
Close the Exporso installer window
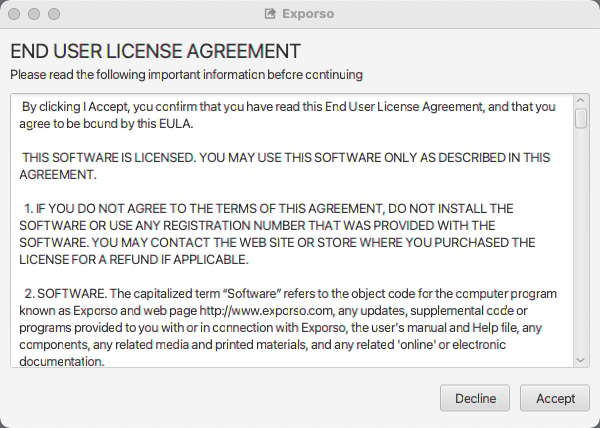15,14
